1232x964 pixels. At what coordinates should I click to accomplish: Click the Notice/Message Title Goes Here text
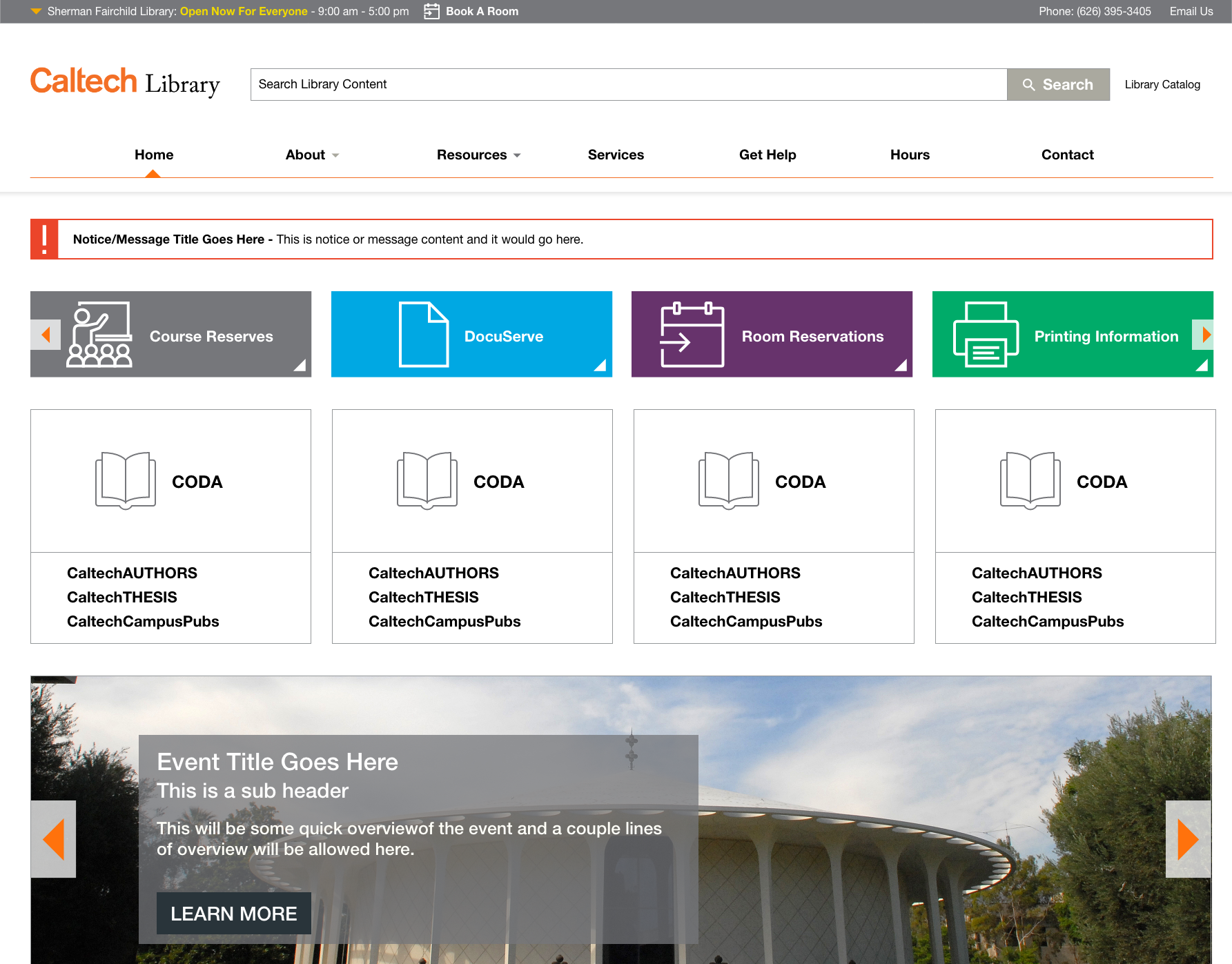(x=168, y=239)
